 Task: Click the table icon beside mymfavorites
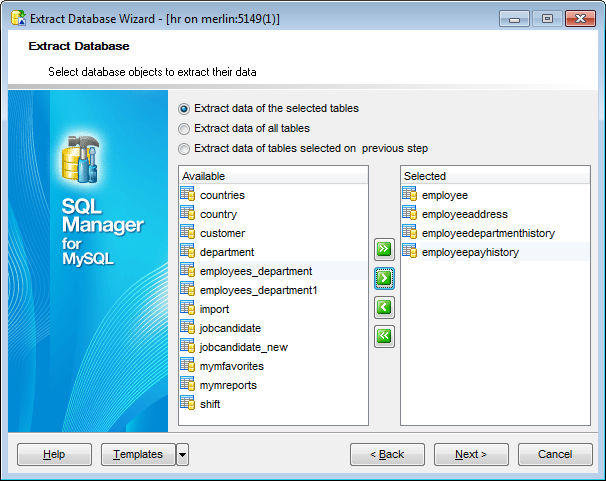(x=188, y=365)
